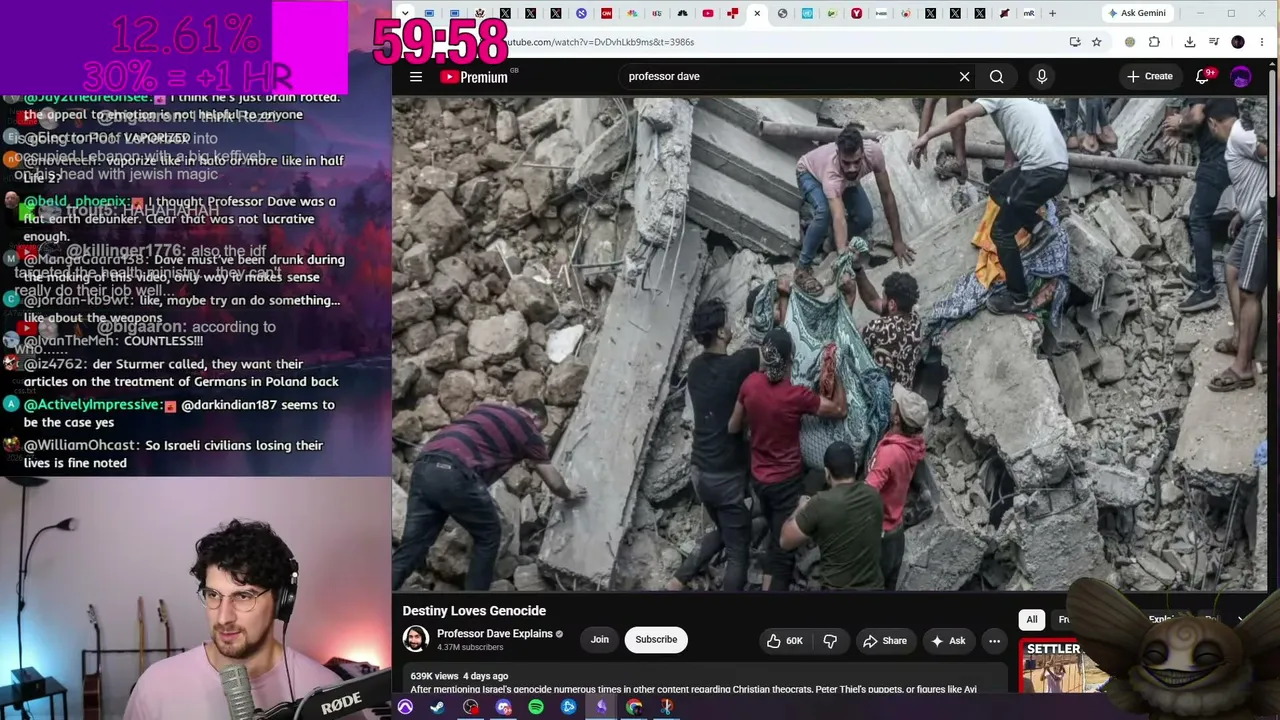This screenshot has width=1280, height=720.
Task: Open Chrome three-dot menu
Action: (x=1261, y=42)
